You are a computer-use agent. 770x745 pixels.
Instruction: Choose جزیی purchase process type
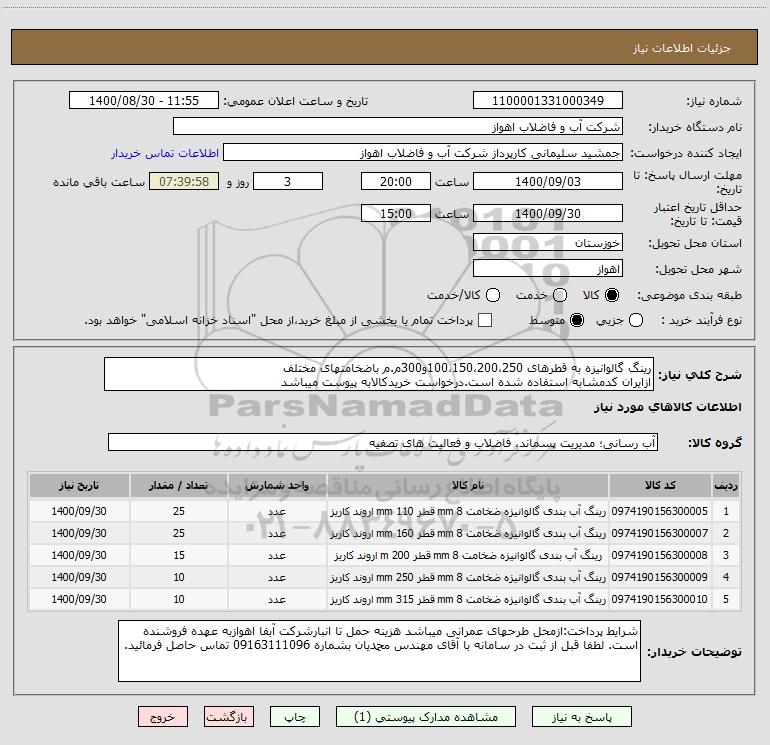635,320
